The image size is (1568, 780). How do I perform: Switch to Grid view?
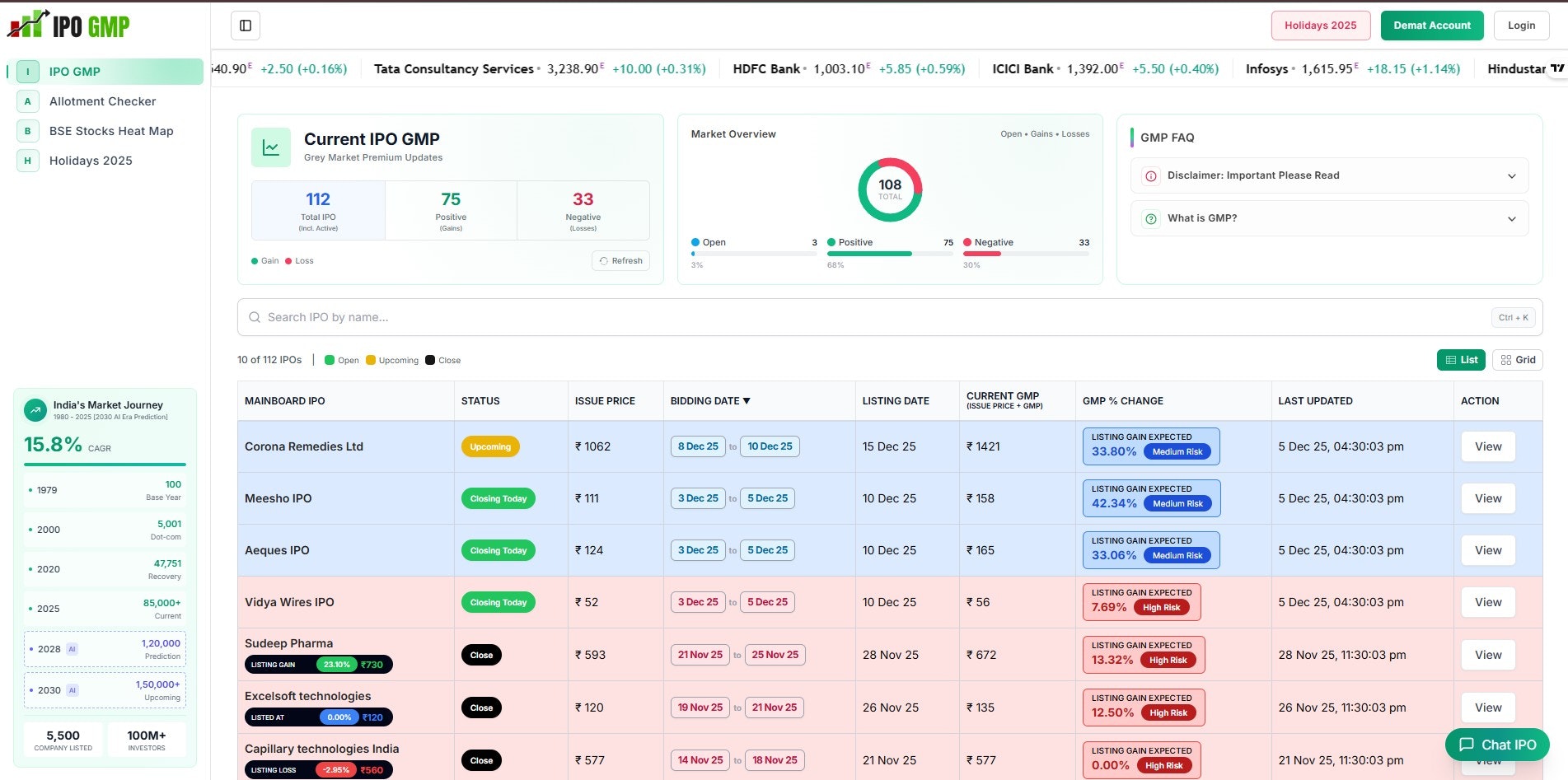pyautogui.click(x=1517, y=359)
